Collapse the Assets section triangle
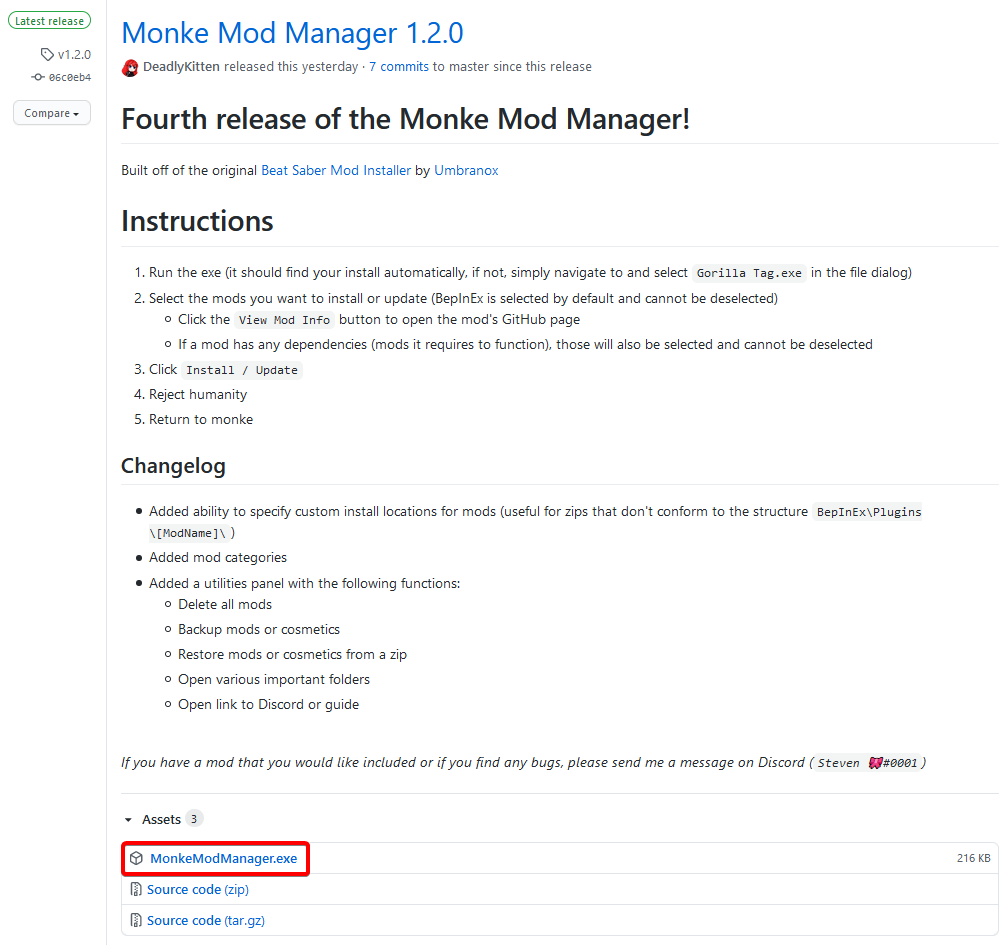1007x945 pixels. 128,820
